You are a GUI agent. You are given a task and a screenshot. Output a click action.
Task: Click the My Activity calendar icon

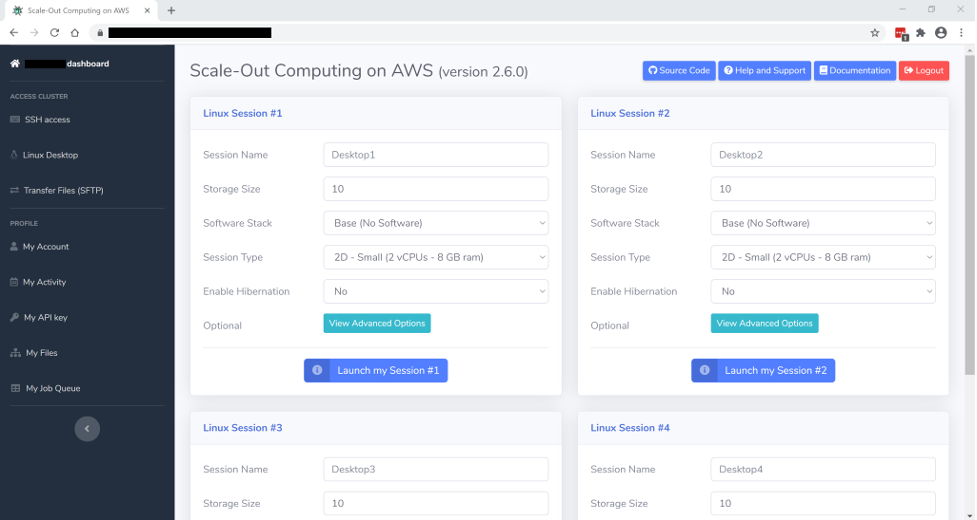(x=14, y=282)
